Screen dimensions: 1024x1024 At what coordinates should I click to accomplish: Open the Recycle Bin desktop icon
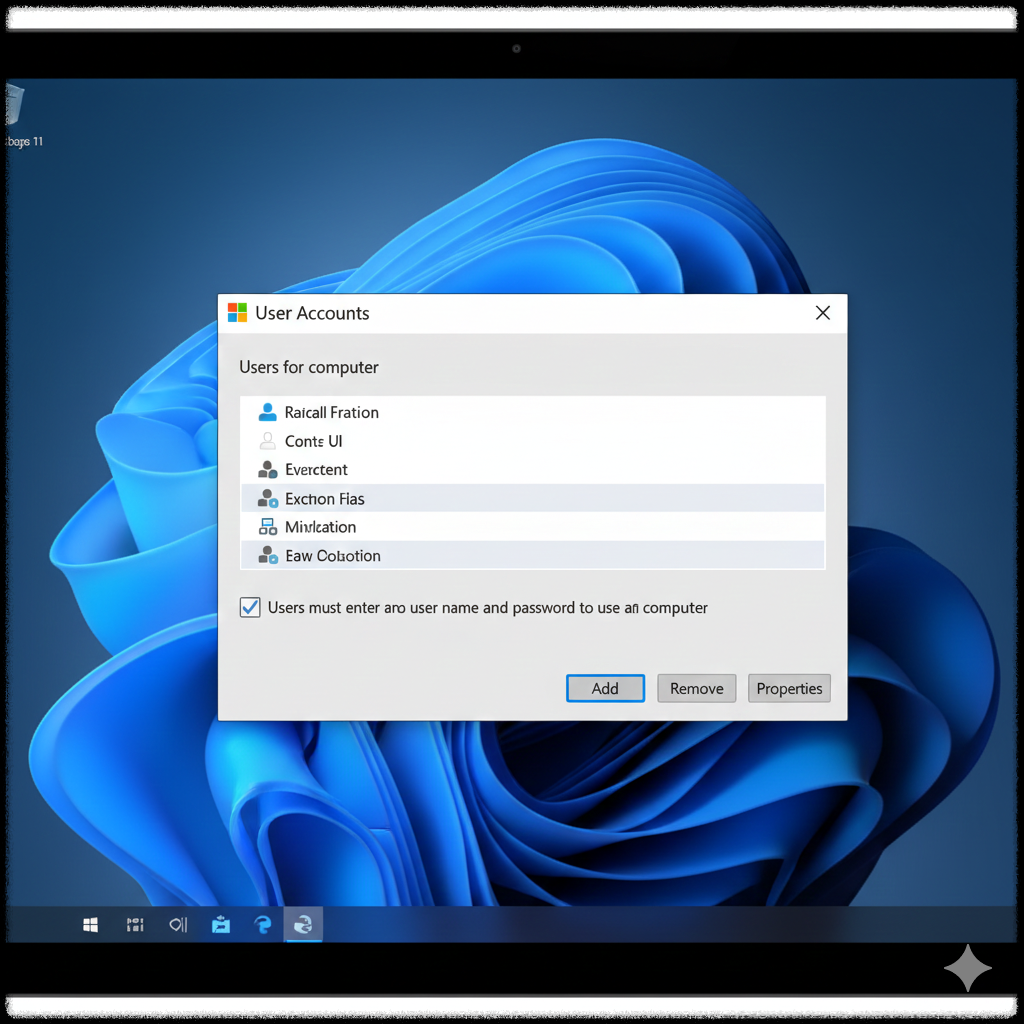[x=16, y=104]
